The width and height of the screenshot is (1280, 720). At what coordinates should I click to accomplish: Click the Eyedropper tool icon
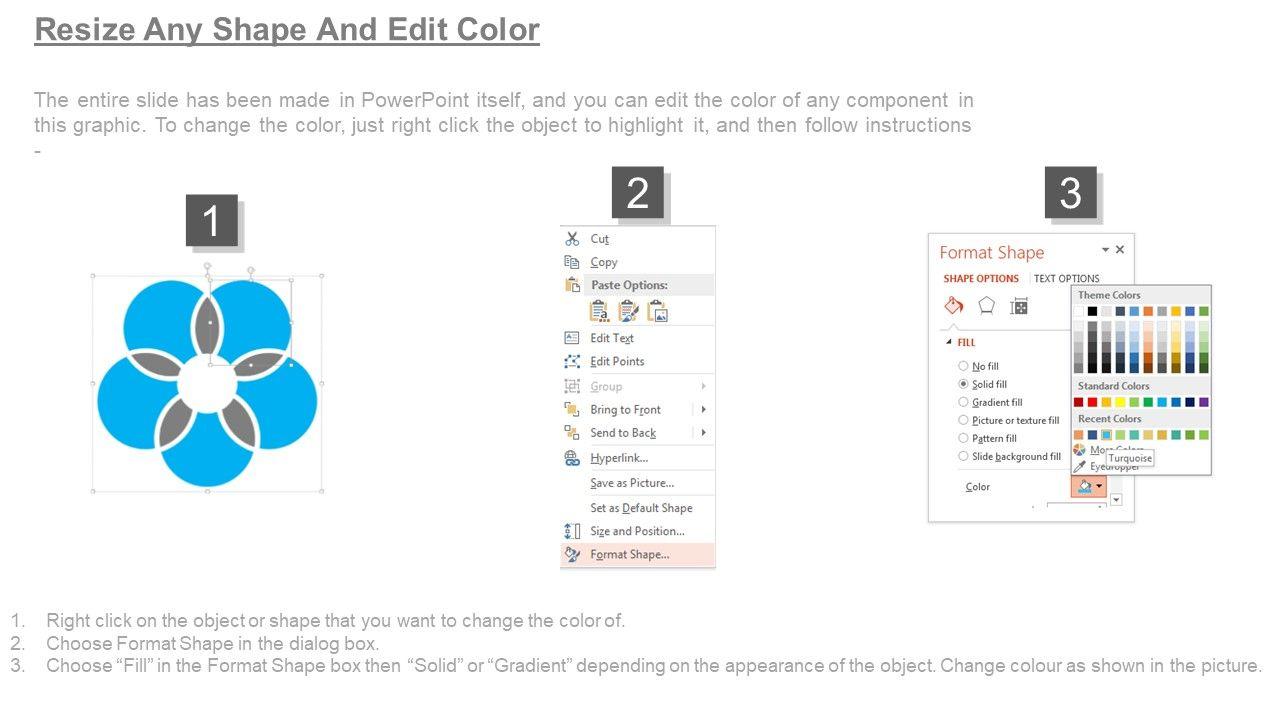[x=1080, y=466]
